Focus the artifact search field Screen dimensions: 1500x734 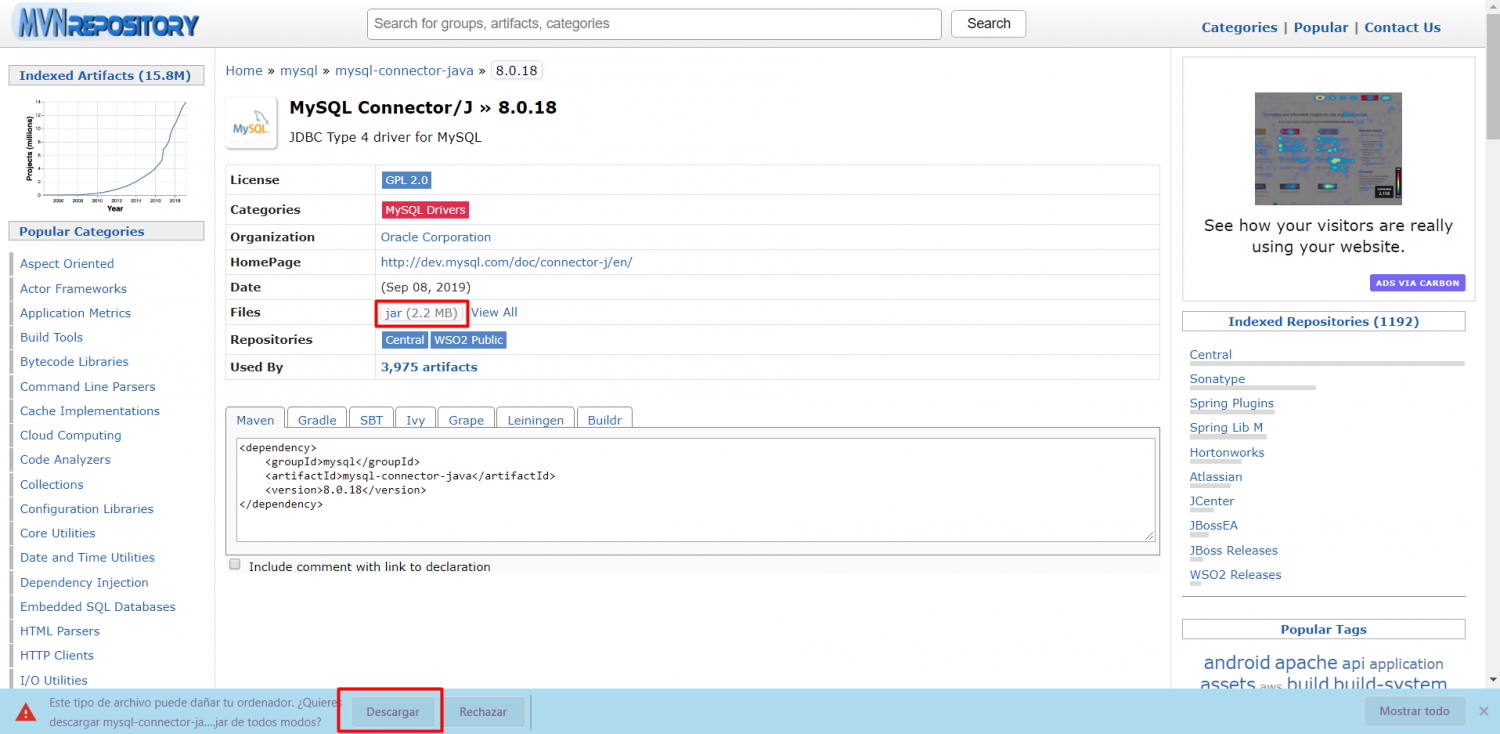(x=654, y=24)
